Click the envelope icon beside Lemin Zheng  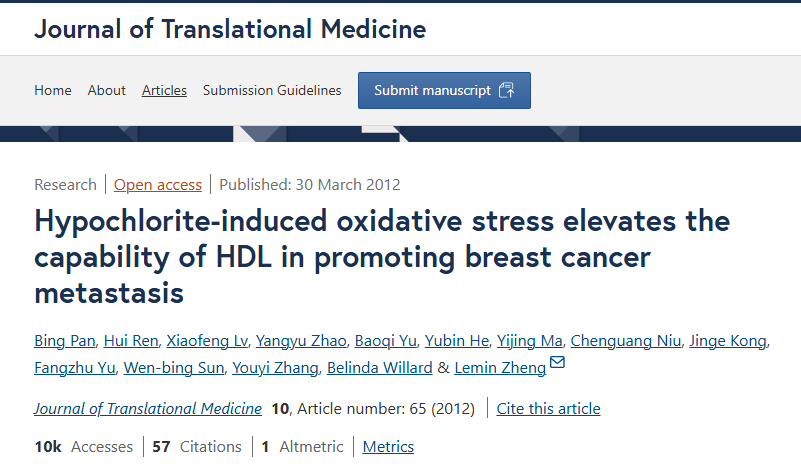[557, 362]
